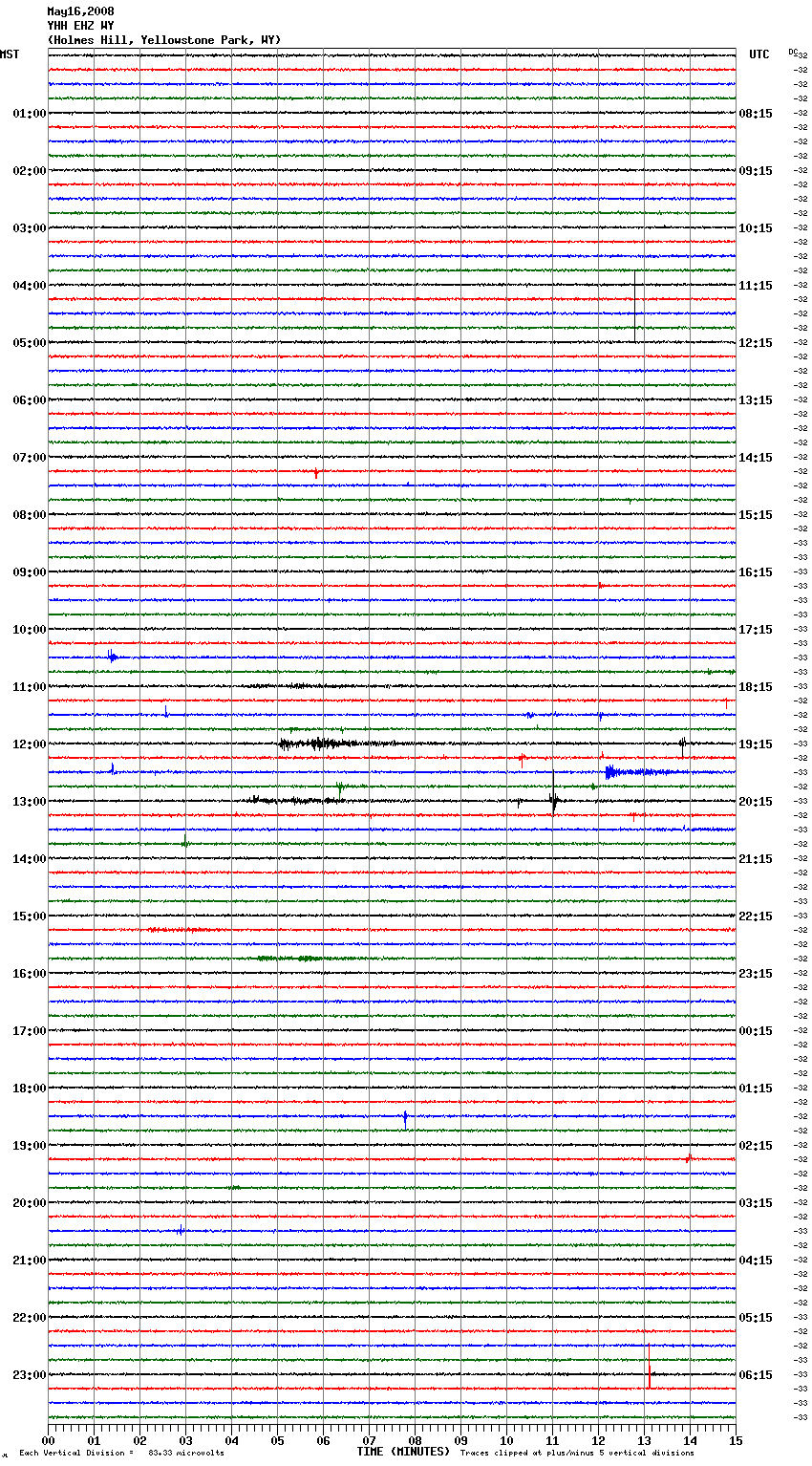This screenshot has height=1466, width=812.
Task: Click the 11:15 UTC time label
Action: (x=756, y=286)
